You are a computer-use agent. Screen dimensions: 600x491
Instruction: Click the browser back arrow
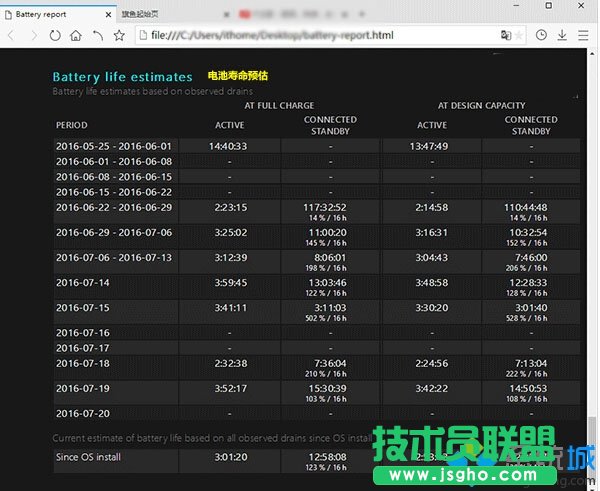(x=11, y=36)
